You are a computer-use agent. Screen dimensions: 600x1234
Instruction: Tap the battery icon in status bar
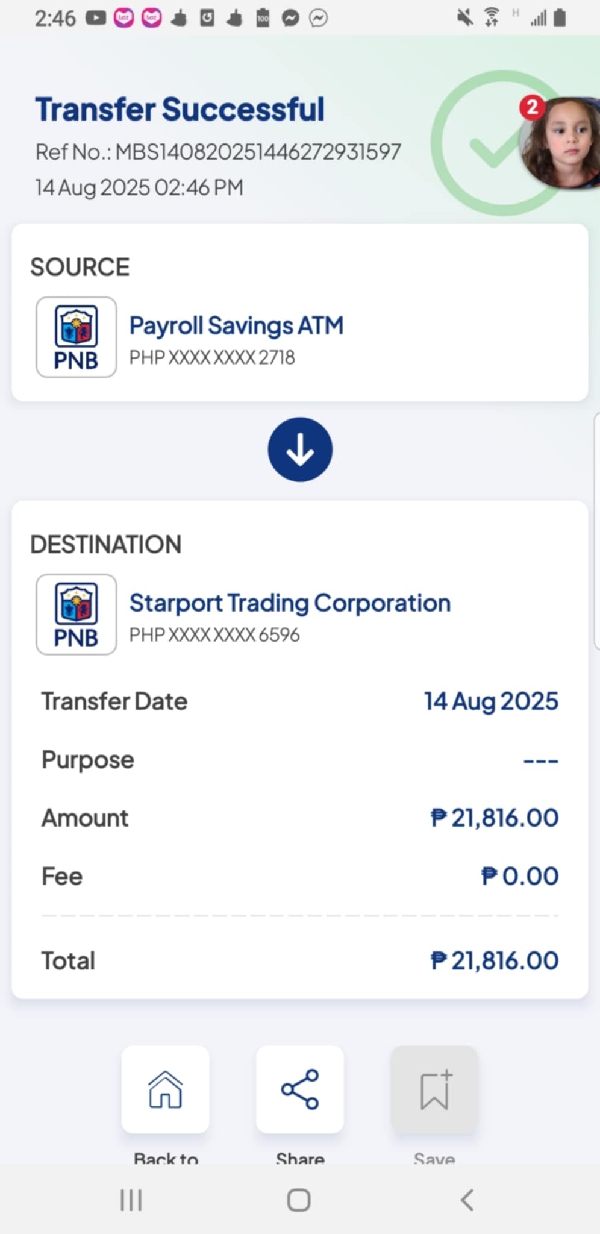tap(562, 17)
